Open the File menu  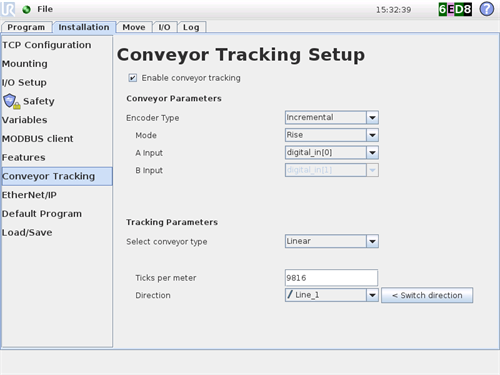pos(45,9)
